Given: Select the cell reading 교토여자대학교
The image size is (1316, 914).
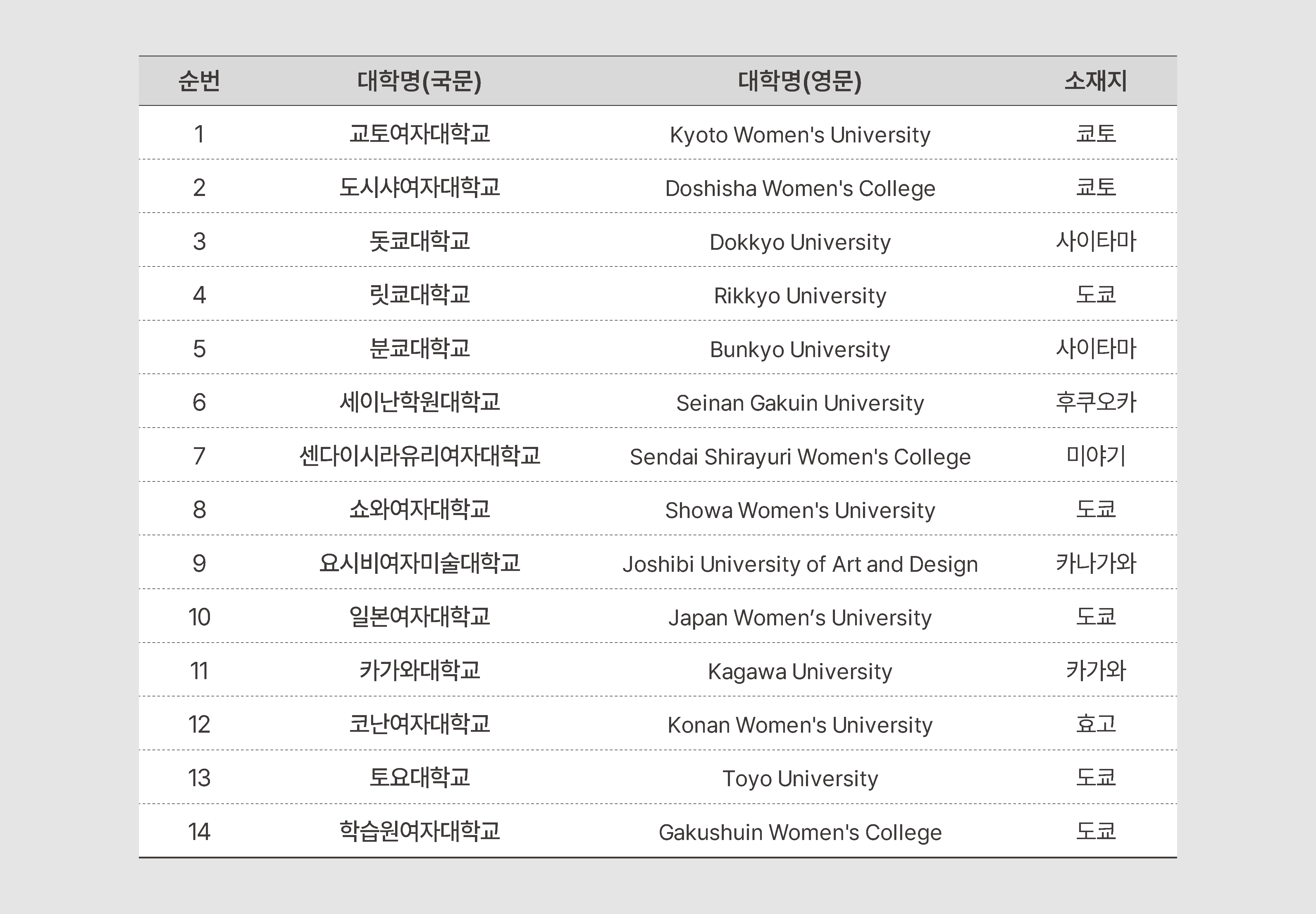Looking at the screenshot, I should tap(419, 134).
